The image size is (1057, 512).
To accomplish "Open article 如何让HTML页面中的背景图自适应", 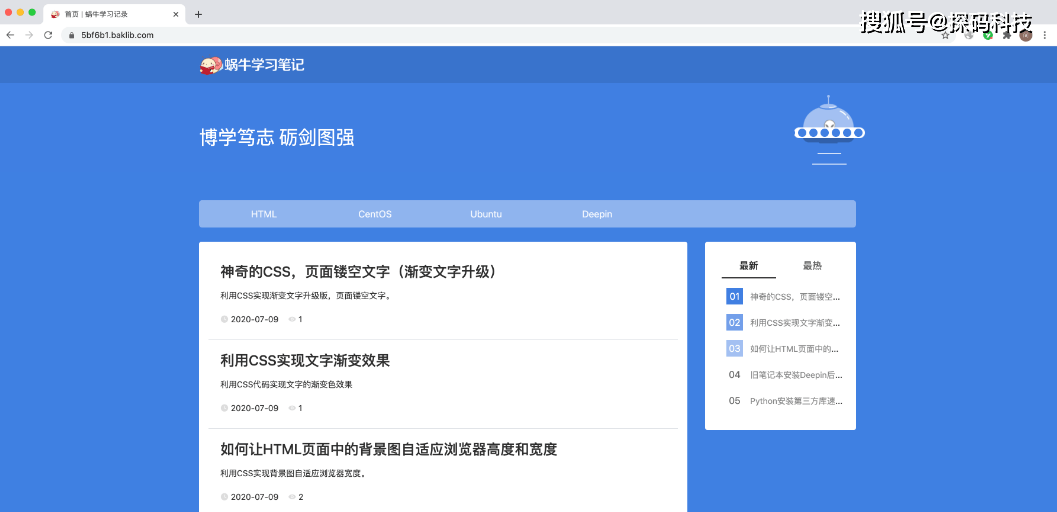I will 388,450.
